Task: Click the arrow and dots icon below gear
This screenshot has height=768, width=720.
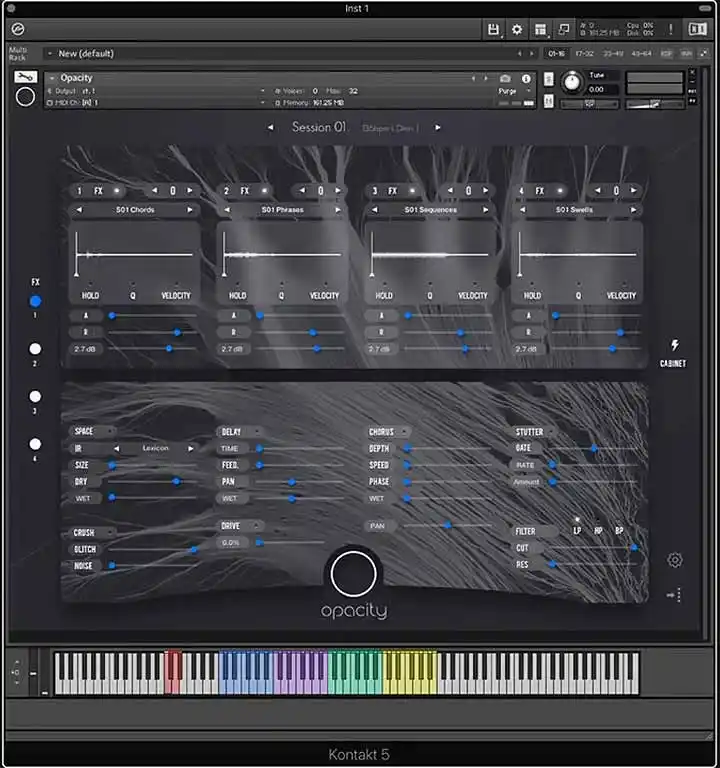Action: (674, 595)
